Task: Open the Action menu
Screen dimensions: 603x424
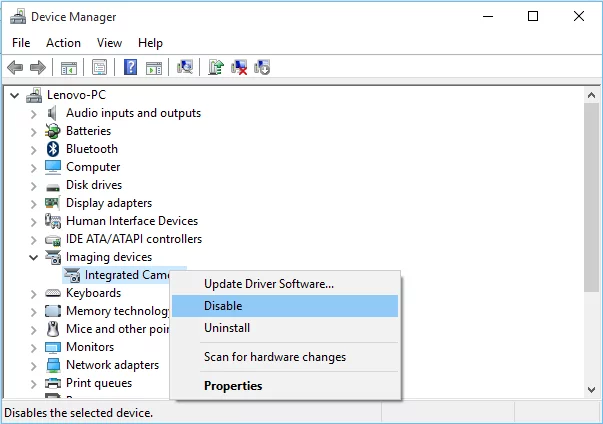Action: [63, 43]
